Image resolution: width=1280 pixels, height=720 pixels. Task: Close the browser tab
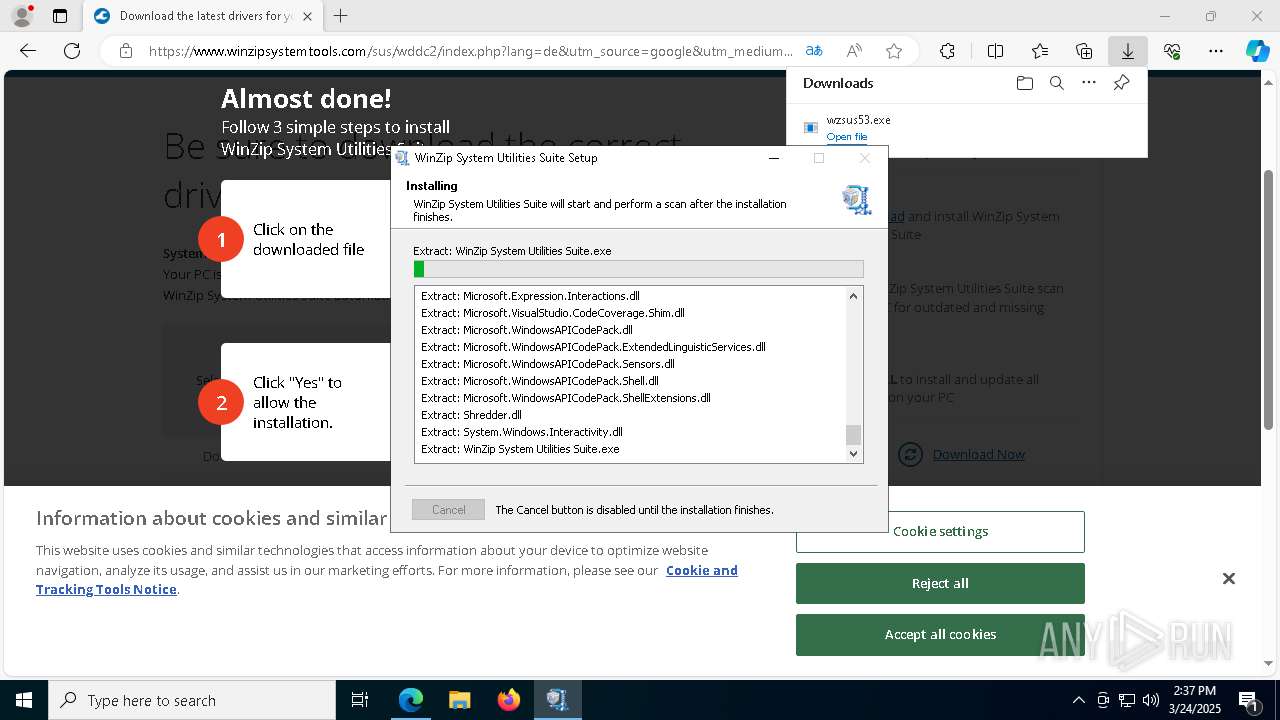pyautogui.click(x=307, y=16)
